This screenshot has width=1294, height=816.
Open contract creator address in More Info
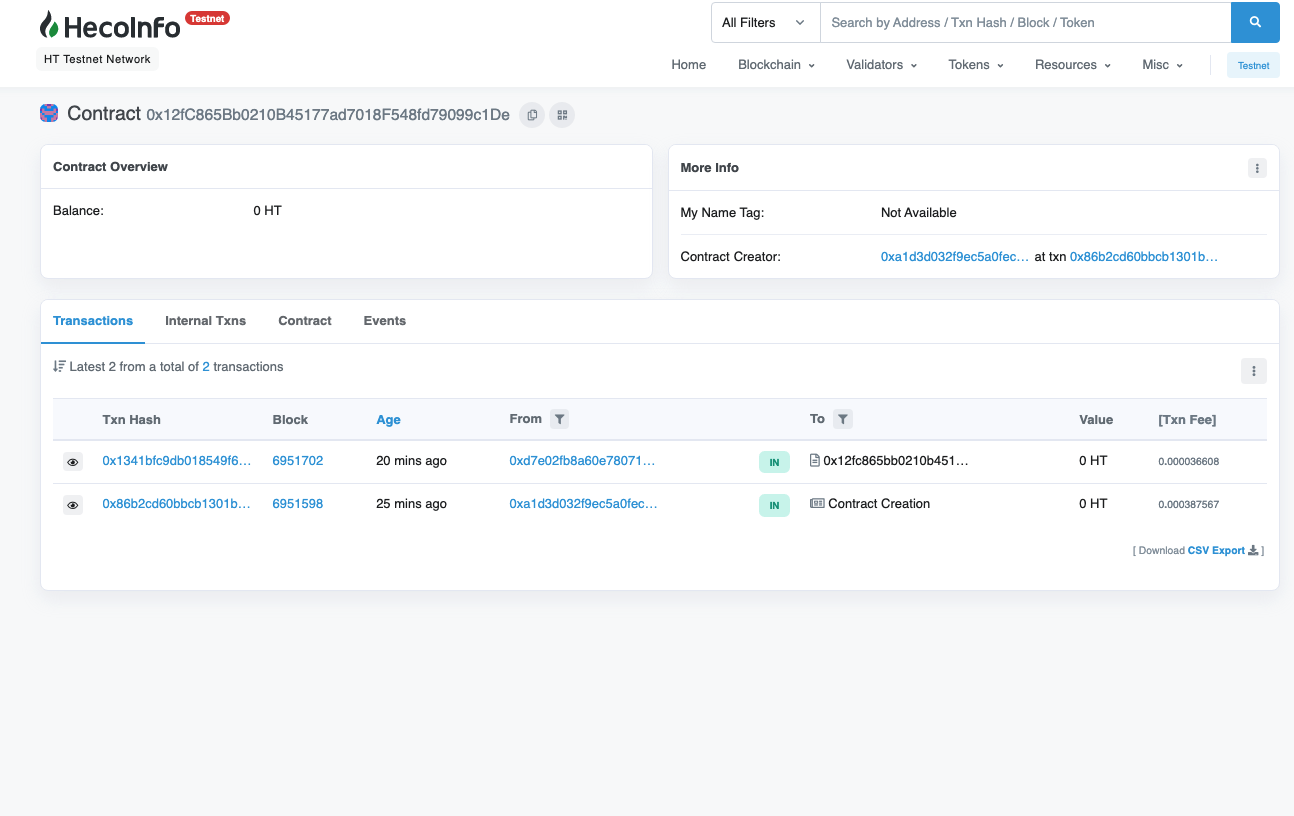click(955, 257)
